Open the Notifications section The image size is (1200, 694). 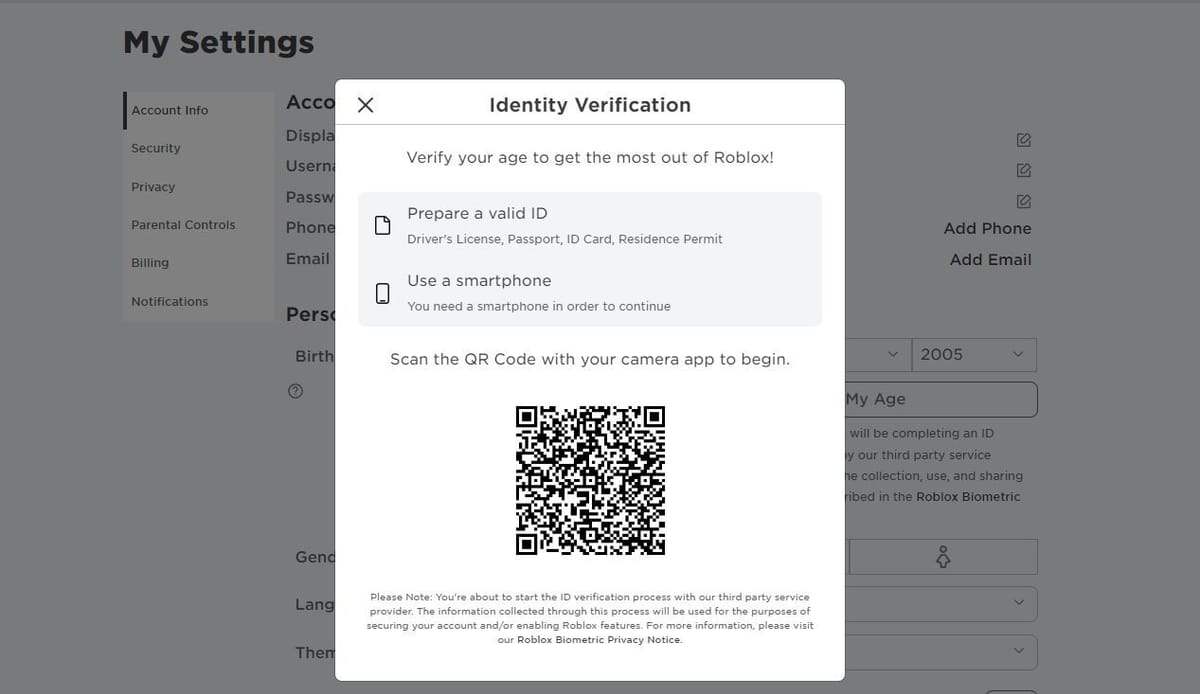[169, 301]
